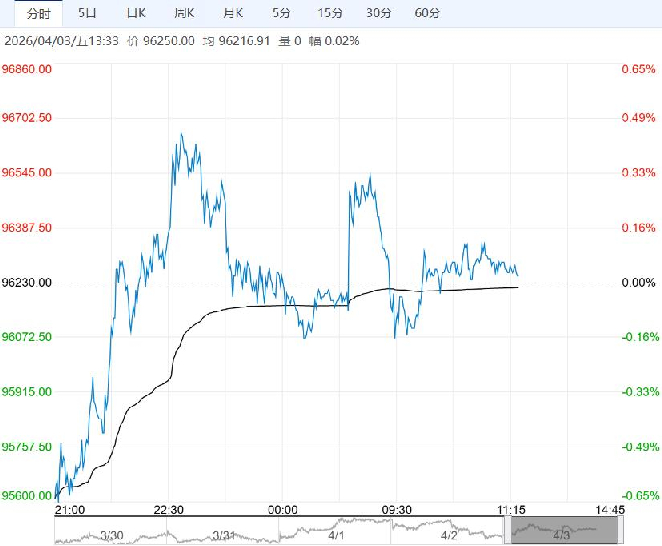Image resolution: width=662 pixels, height=546 pixels.
Task: Jump to 3/30 in the bottom navigator
Action: tap(111, 536)
